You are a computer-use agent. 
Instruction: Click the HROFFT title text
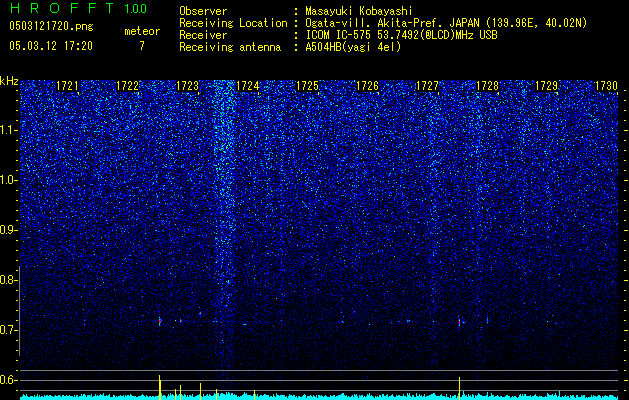coord(62,8)
